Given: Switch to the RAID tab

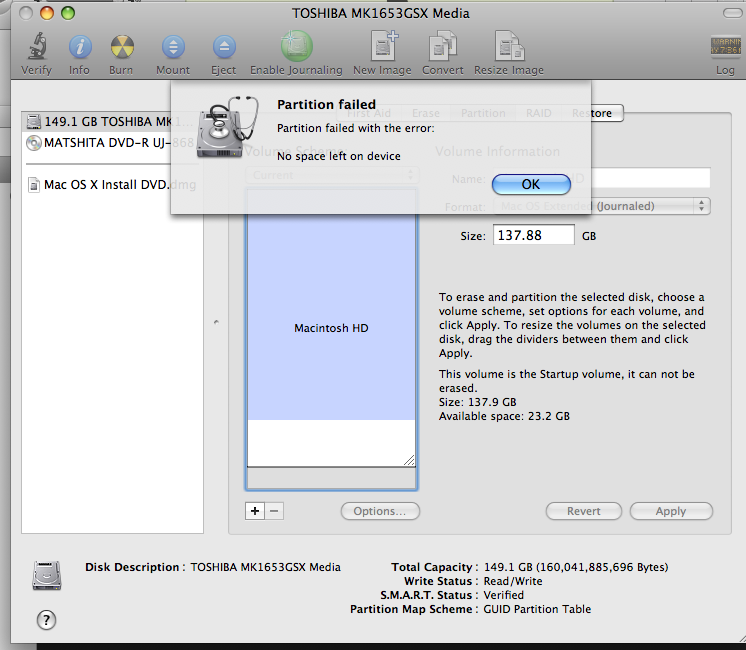Looking at the screenshot, I should click(x=538, y=113).
